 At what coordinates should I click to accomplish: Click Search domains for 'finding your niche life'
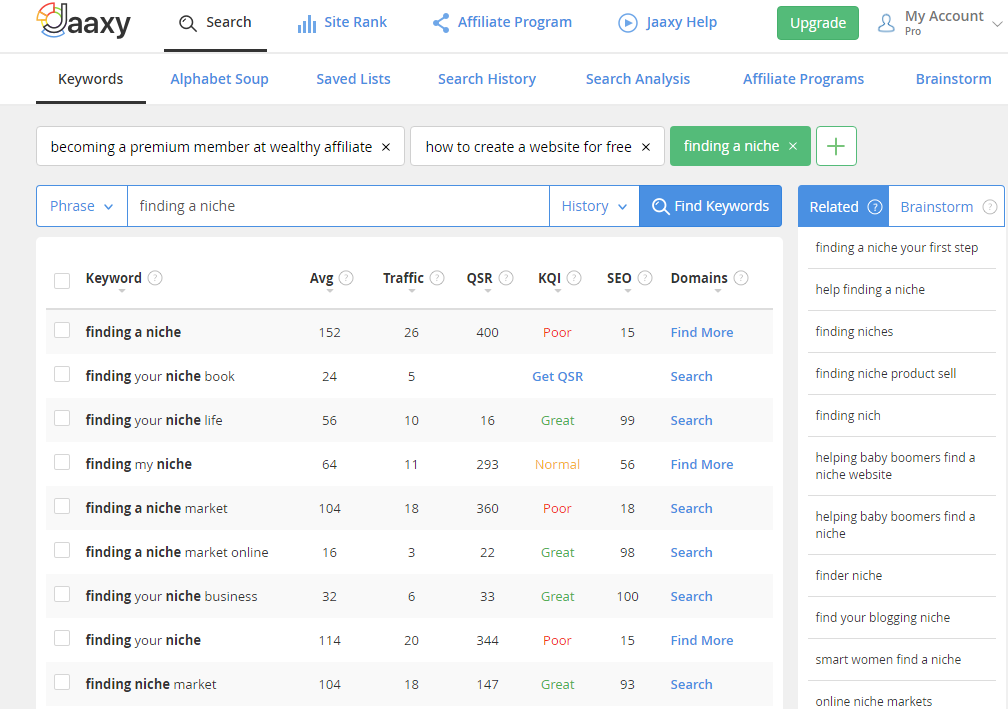tap(691, 420)
